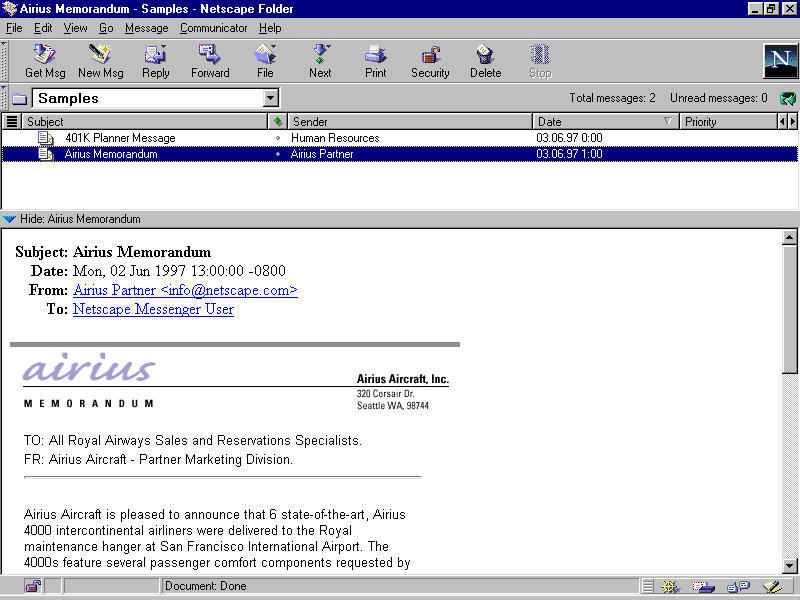Show columns to the left arrow
800x600 pixels.
(x=782, y=121)
